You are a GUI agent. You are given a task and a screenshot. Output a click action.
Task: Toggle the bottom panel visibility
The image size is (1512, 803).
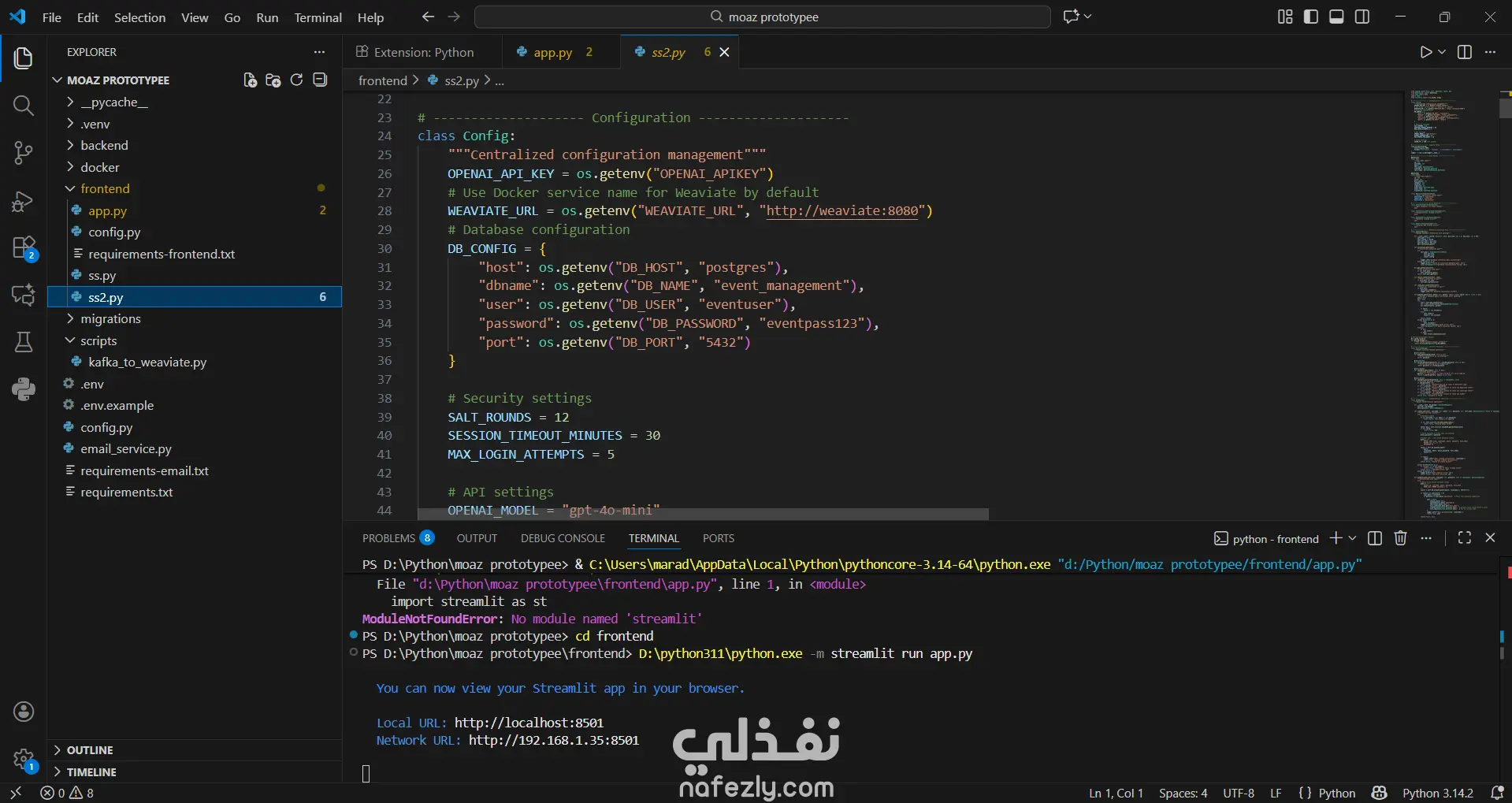coord(1336,17)
